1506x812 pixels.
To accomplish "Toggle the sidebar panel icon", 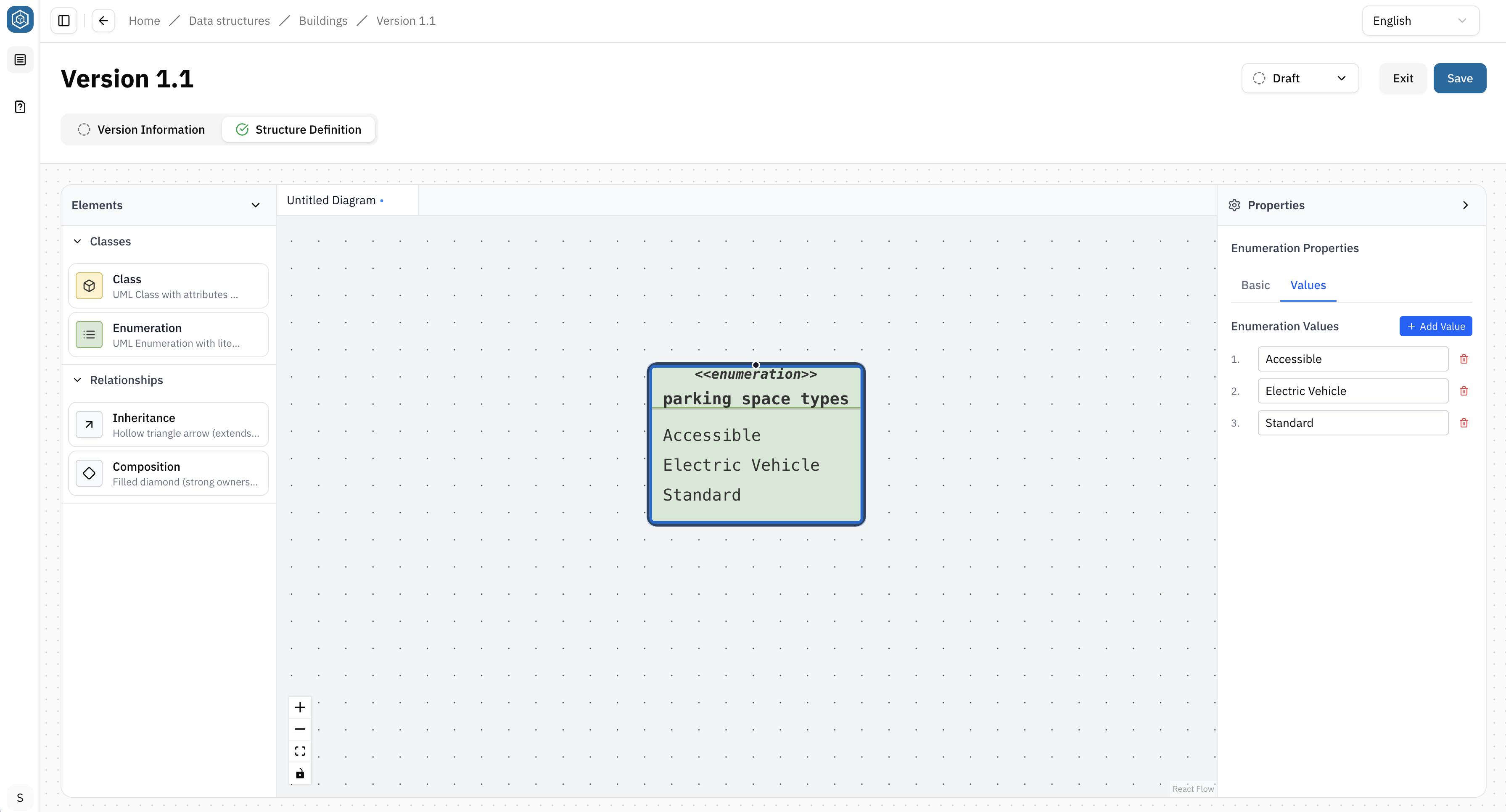I will click(64, 21).
